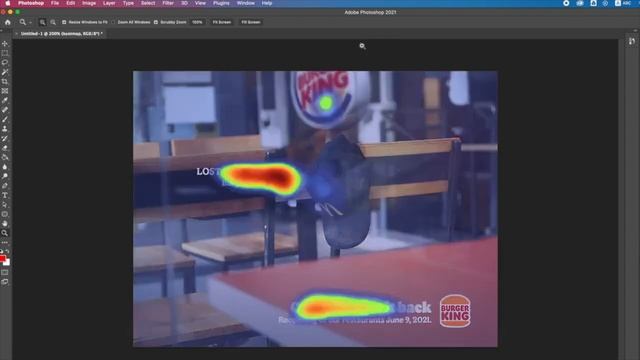Change the screen mode

tap(5, 282)
